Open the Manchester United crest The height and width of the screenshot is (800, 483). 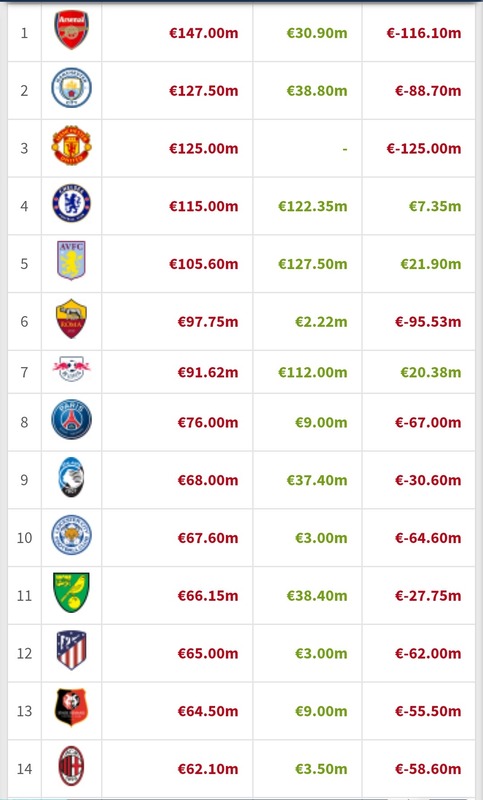71,145
